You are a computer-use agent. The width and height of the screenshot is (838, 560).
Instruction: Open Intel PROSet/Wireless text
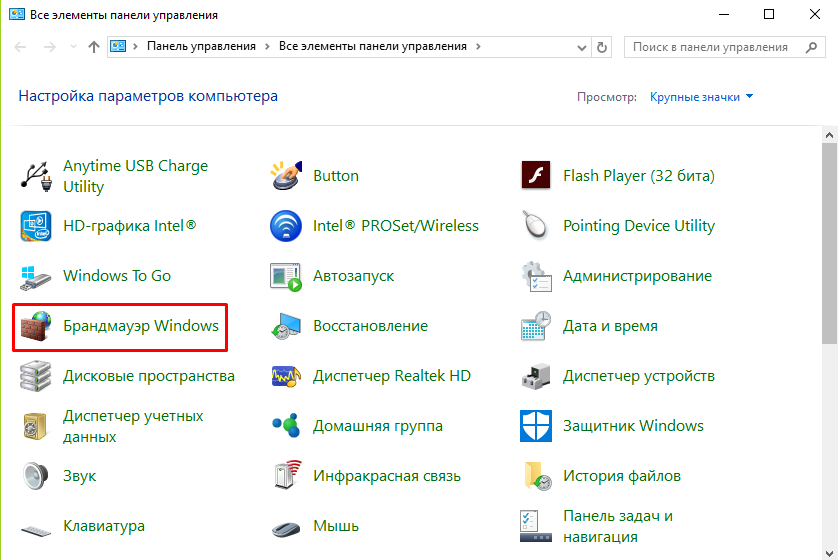pyautogui.click(x=395, y=225)
